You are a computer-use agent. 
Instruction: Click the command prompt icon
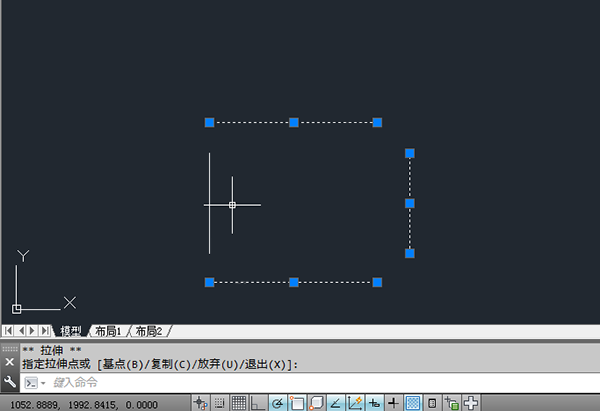pos(31,383)
